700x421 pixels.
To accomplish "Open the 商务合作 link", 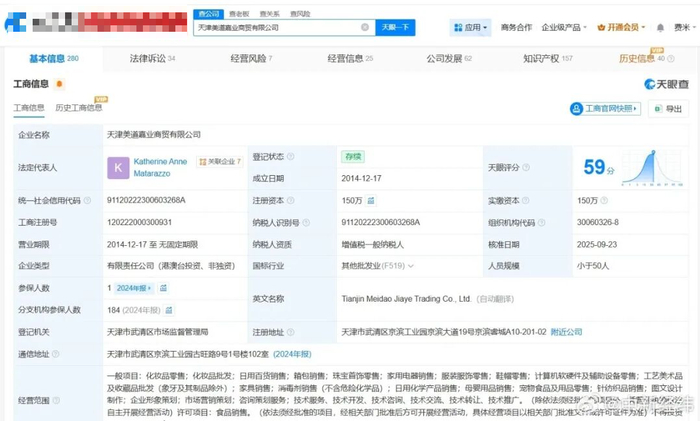I will click(x=516, y=28).
